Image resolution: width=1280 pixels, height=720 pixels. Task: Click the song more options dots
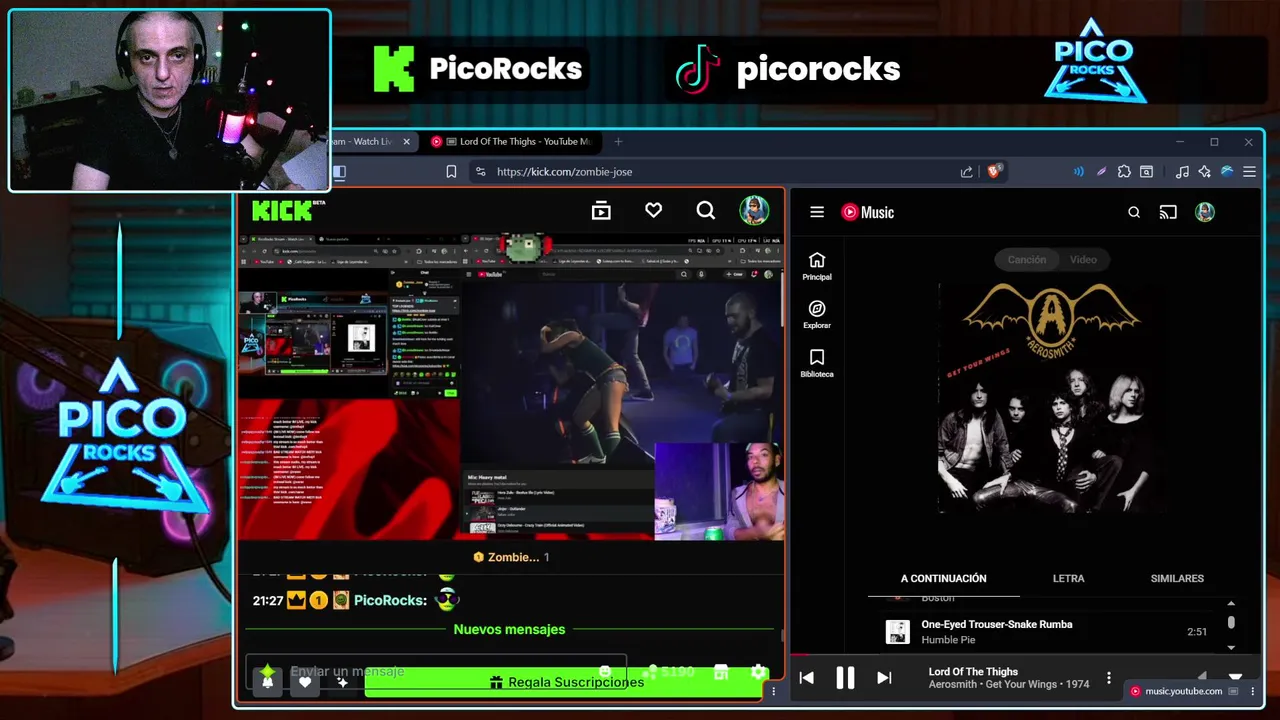click(1108, 678)
